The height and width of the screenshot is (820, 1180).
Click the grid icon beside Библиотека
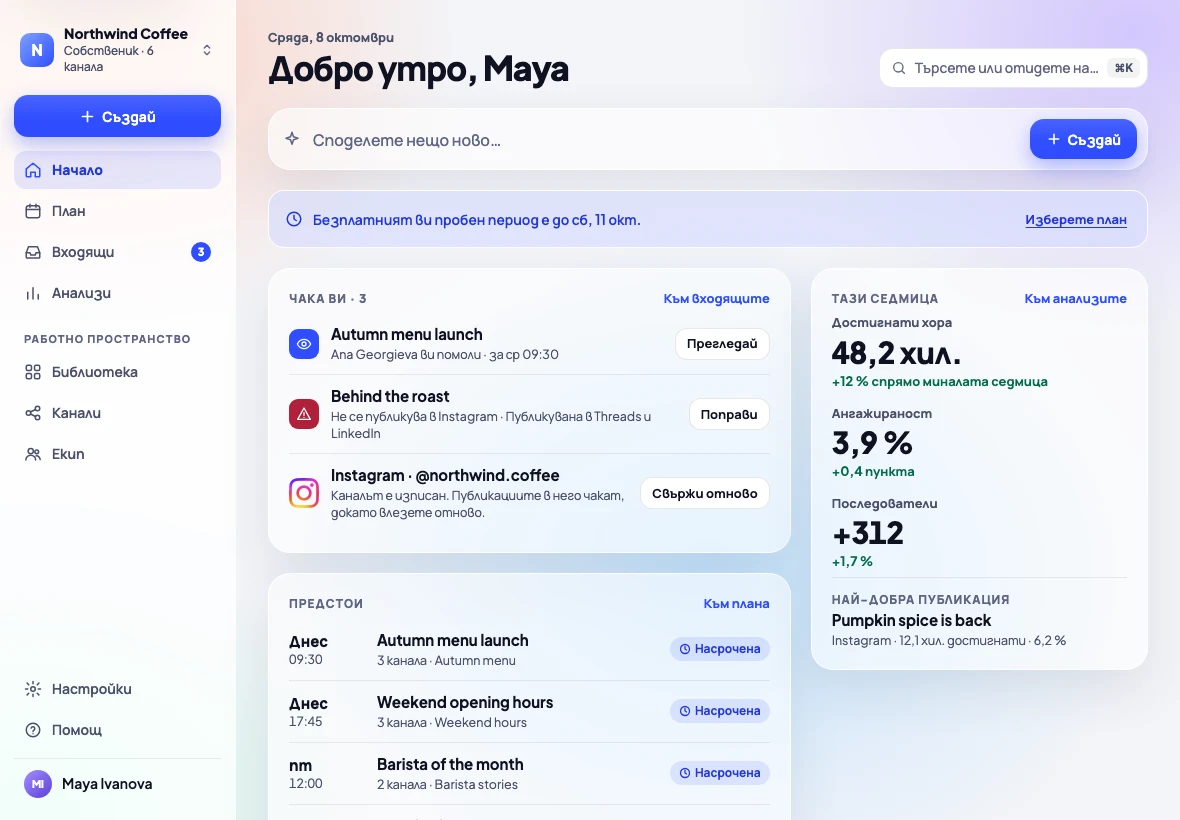point(33,372)
